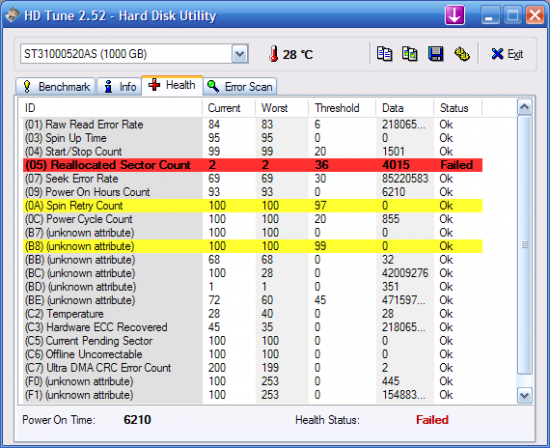Click the ID column header

pyautogui.click(x=110, y=108)
